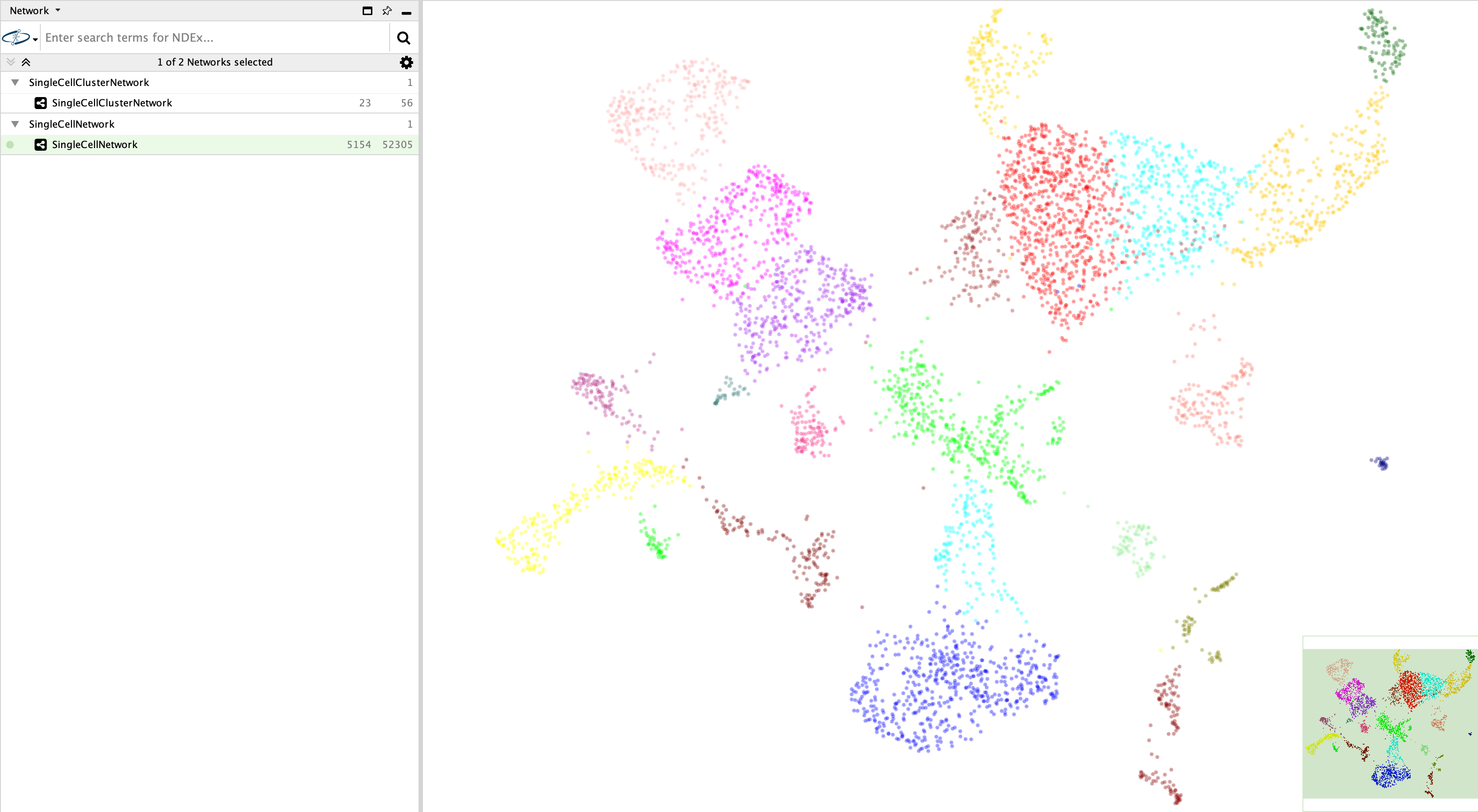This screenshot has width=1478, height=812.
Task: Click the SingleCellNetwork settings gear icon
Action: tap(407, 62)
